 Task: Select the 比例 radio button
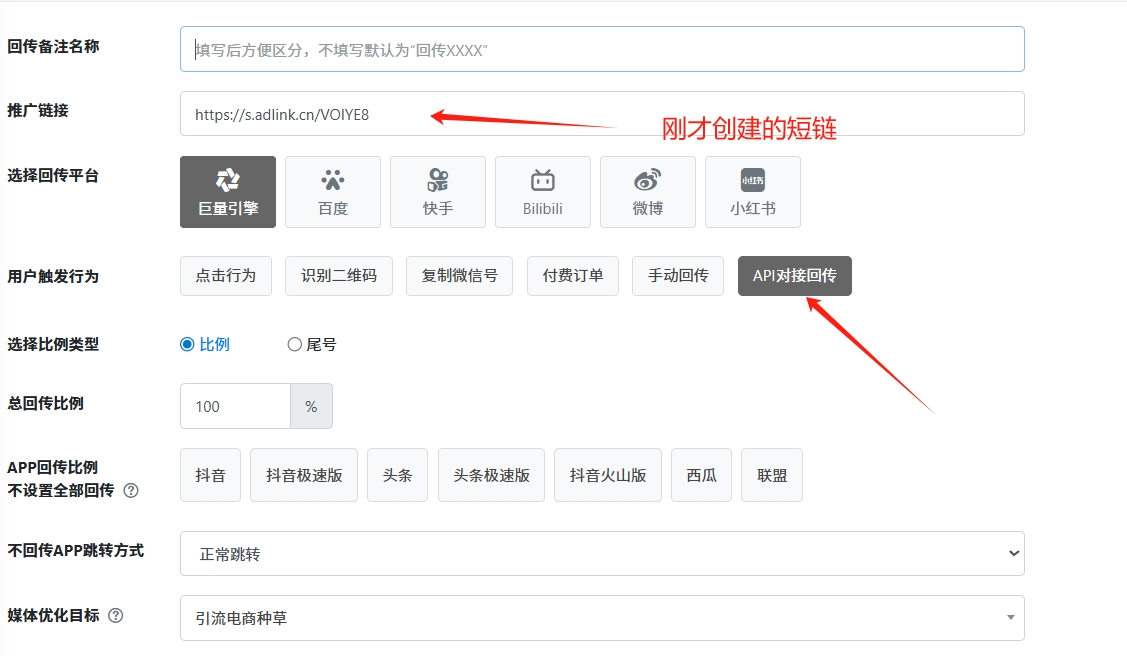point(187,344)
